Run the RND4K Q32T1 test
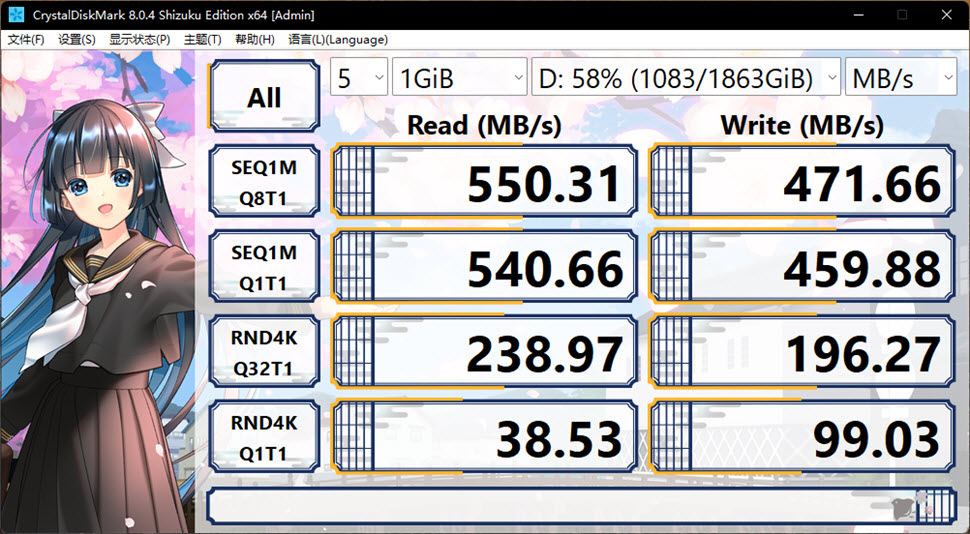 [264, 352]
